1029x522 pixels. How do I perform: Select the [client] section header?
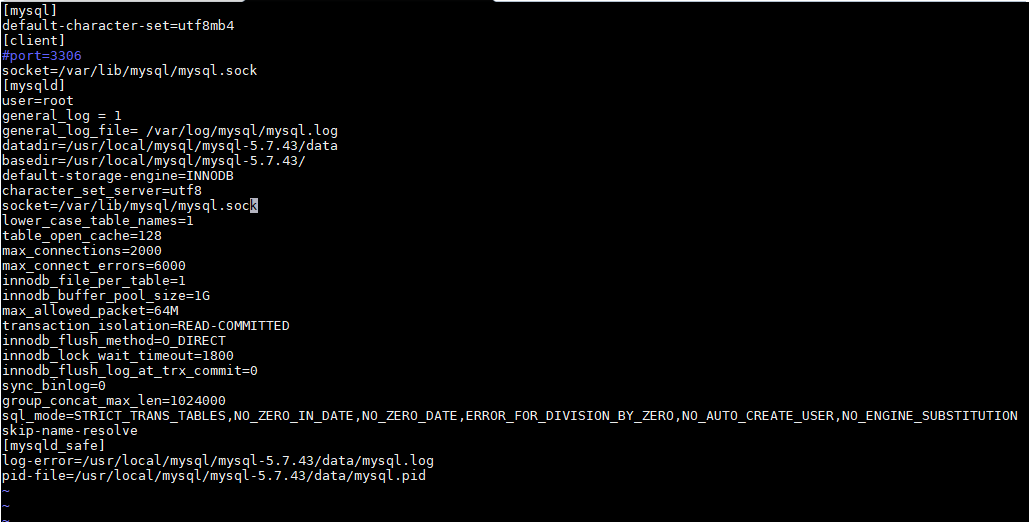pyautogui.click(x=33, y=41)
